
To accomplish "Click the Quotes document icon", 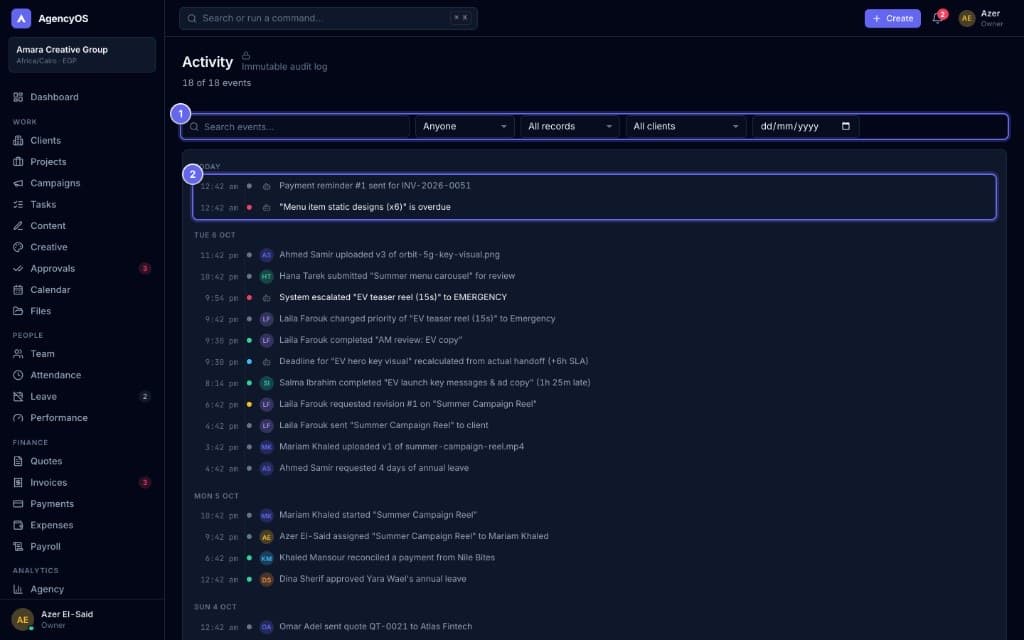I will coord(18,461).
